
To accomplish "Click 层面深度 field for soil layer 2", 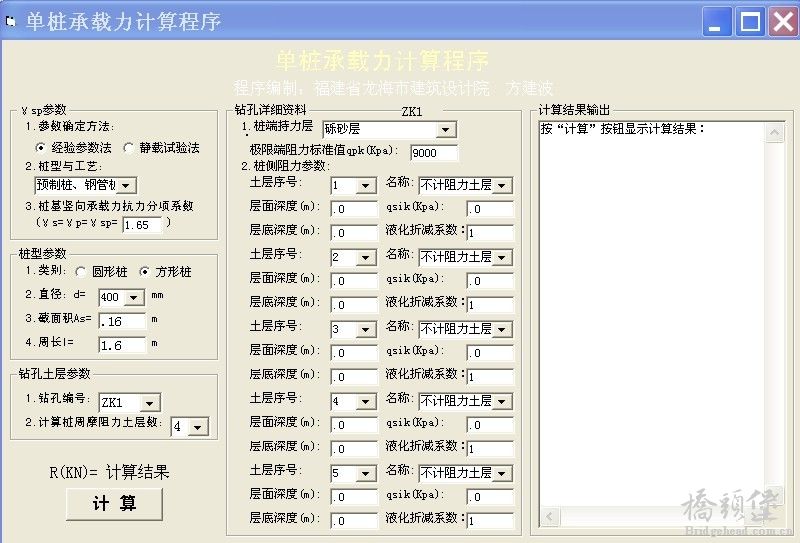I will [354, 281].
